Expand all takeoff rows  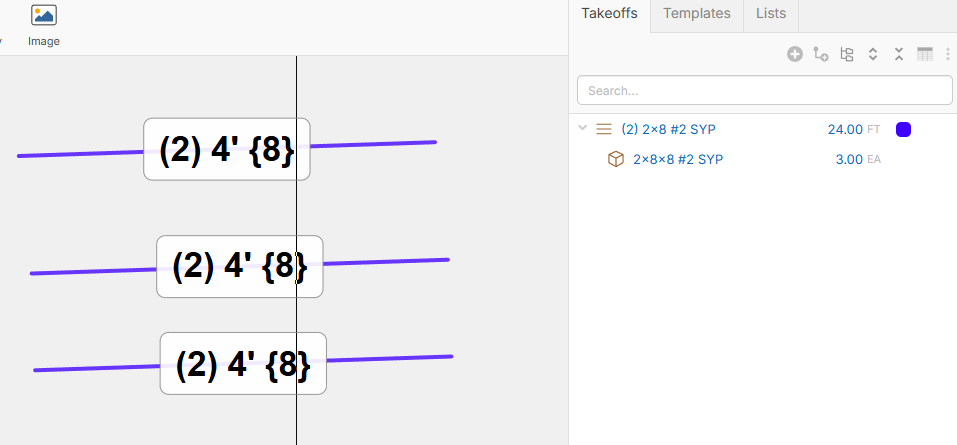(x=873, y=54)
